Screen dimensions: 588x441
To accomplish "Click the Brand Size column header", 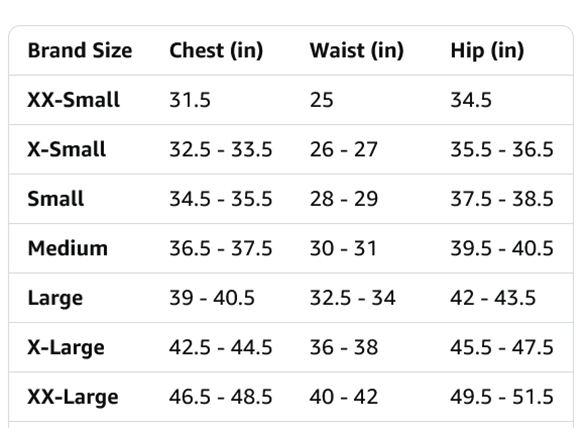I will (80, 50).
